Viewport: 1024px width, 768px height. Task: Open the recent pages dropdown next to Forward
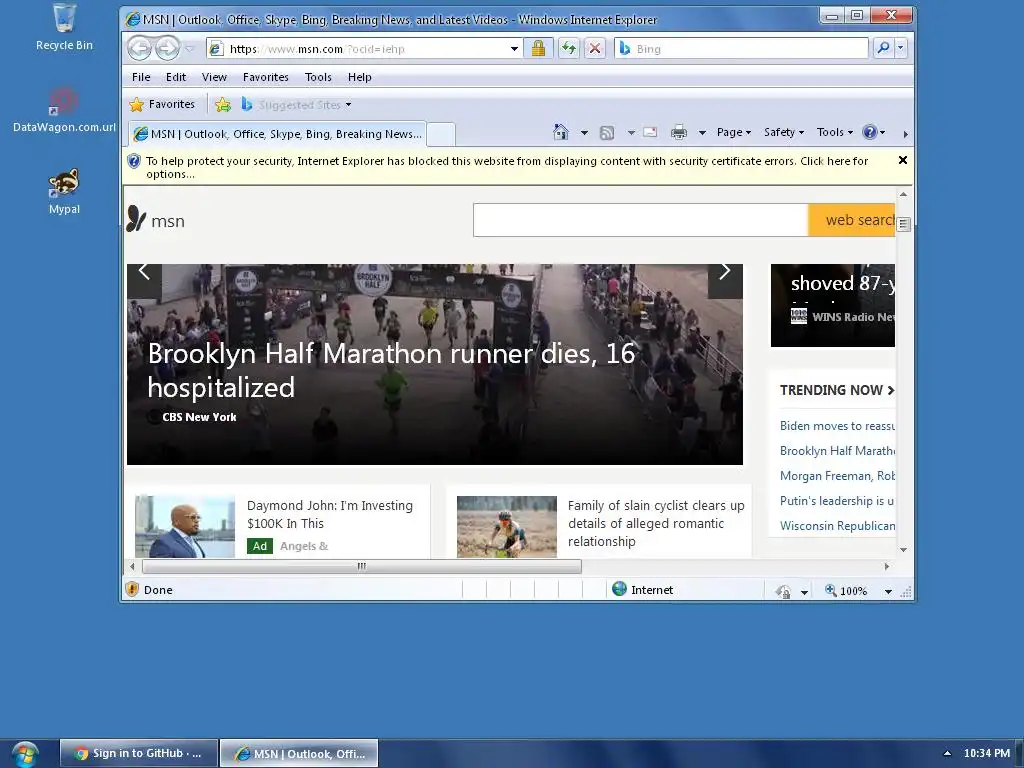[x=190, y=49]
